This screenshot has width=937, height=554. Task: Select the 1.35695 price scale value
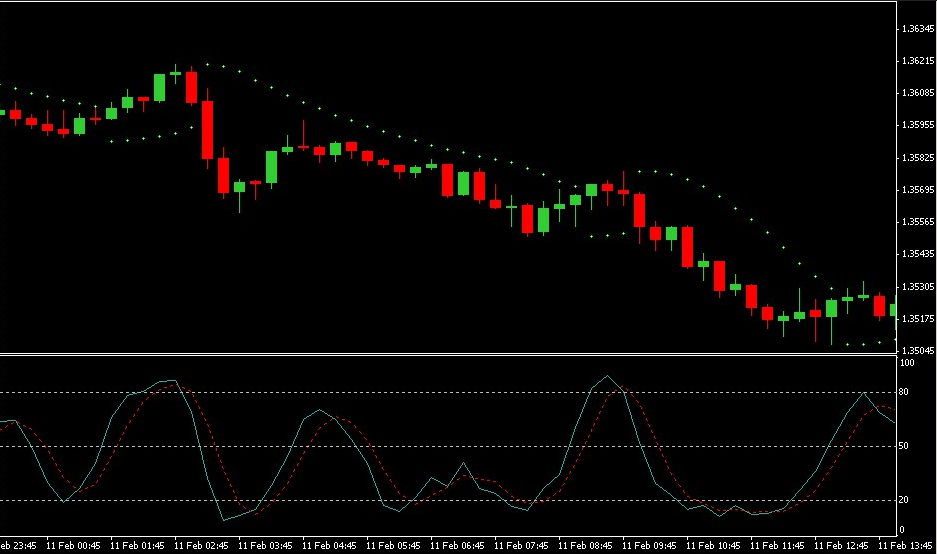click(x=918, y=190)
